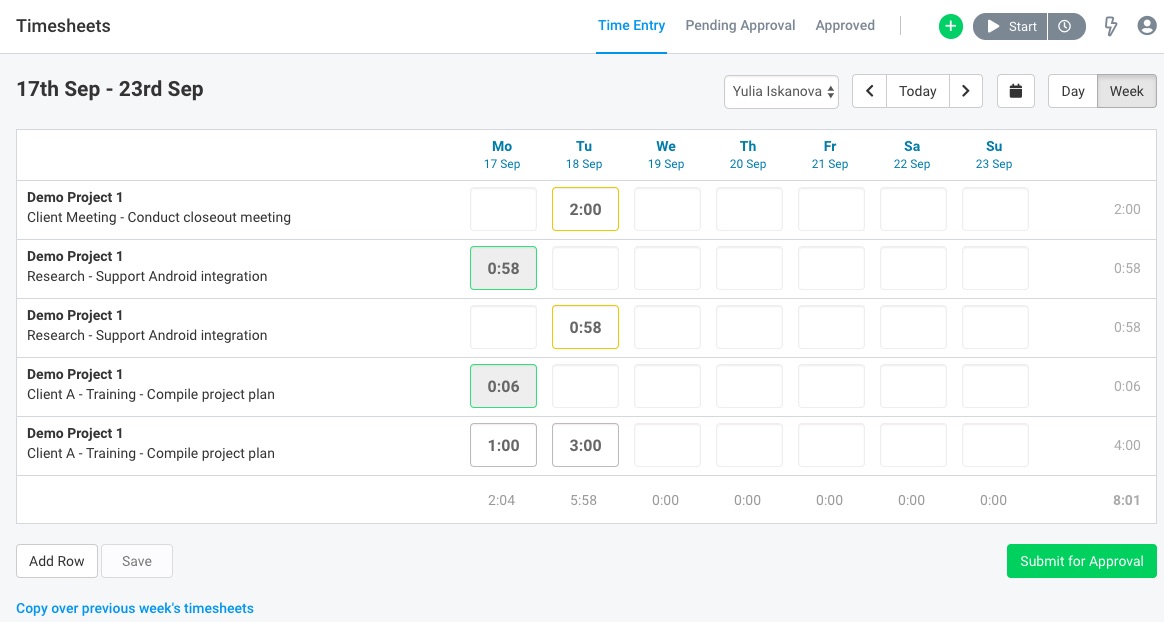Click the weekly total 8:01
Viewport: 1164px width, 622px height.
1126,500
